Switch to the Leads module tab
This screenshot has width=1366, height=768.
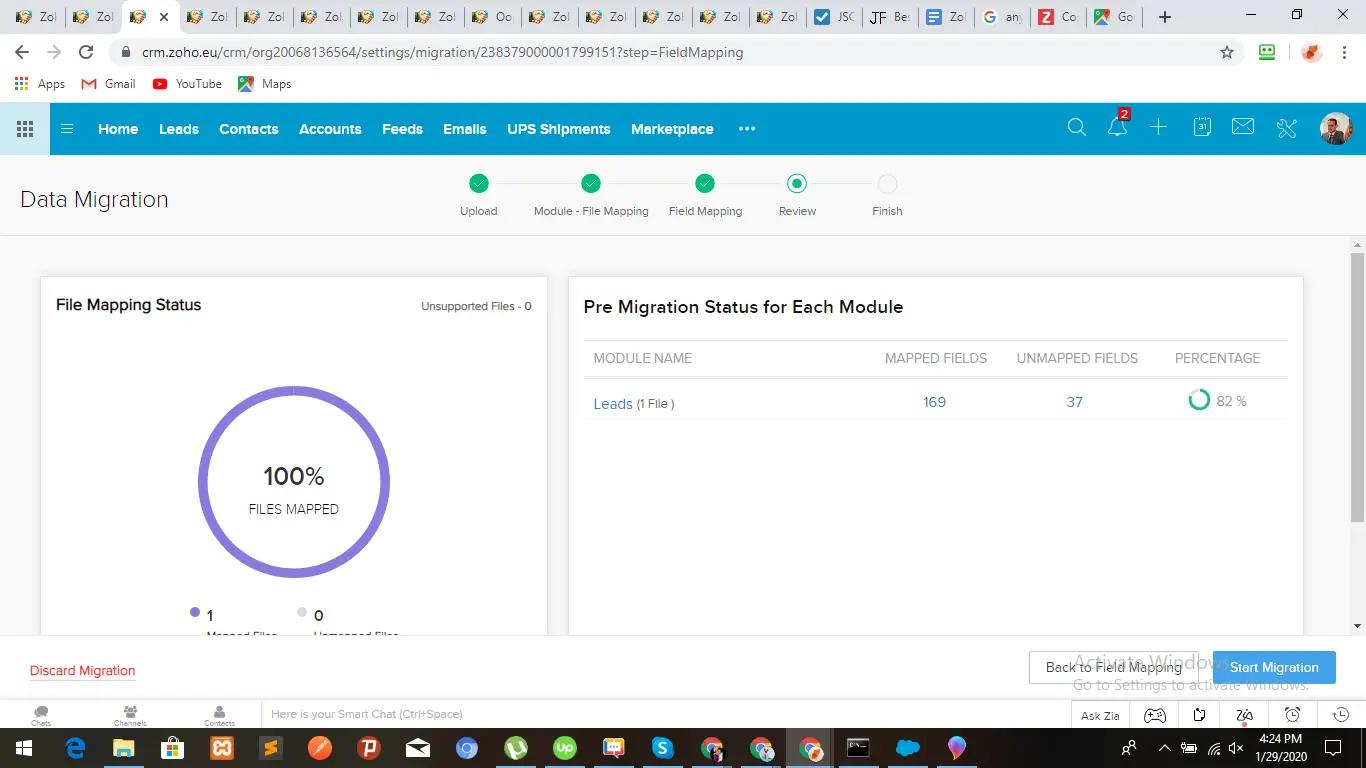[178, 129]
